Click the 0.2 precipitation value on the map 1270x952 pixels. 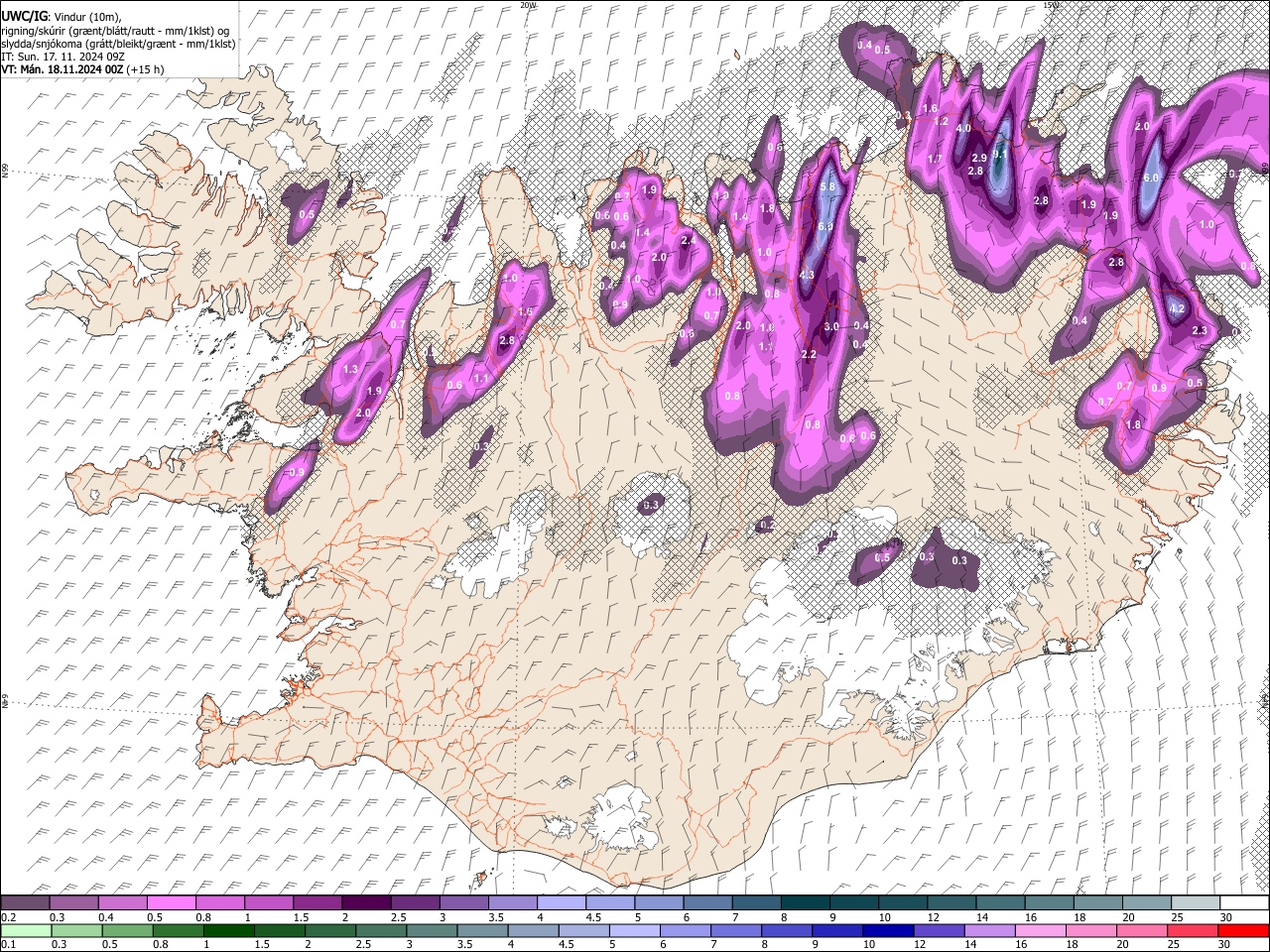tap(768, 525)
